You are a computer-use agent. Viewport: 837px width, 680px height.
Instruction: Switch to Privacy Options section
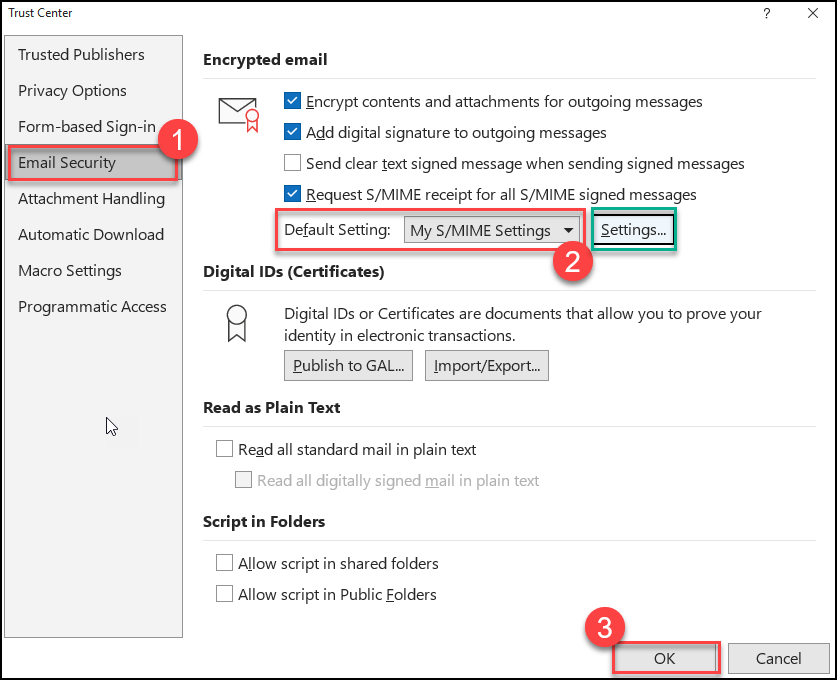(x=72, y=90)
